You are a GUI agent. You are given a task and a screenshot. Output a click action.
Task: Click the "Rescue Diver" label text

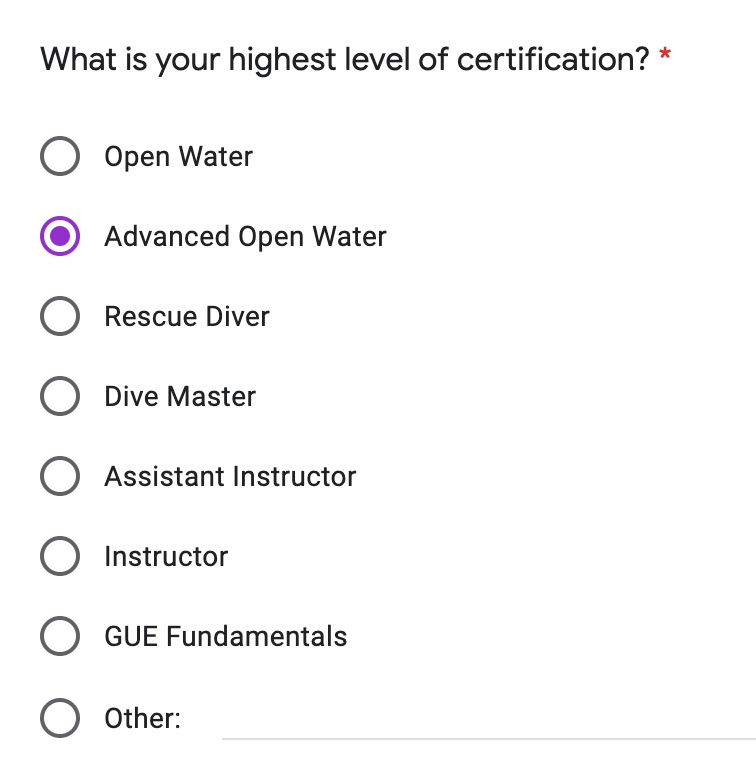click(x=187, y=317)
